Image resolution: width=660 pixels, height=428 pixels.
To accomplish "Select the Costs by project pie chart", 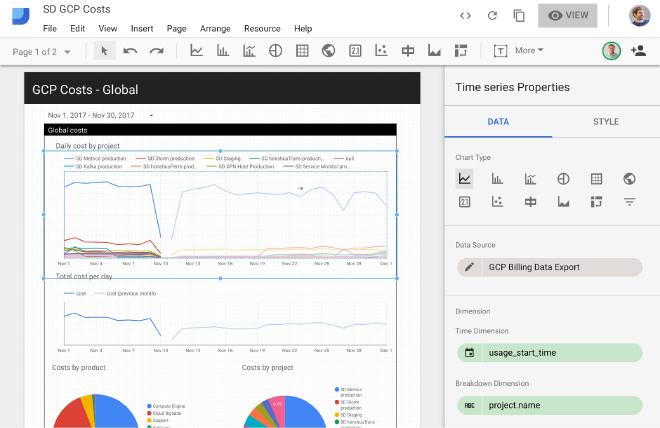I will [x=285, y=412].
